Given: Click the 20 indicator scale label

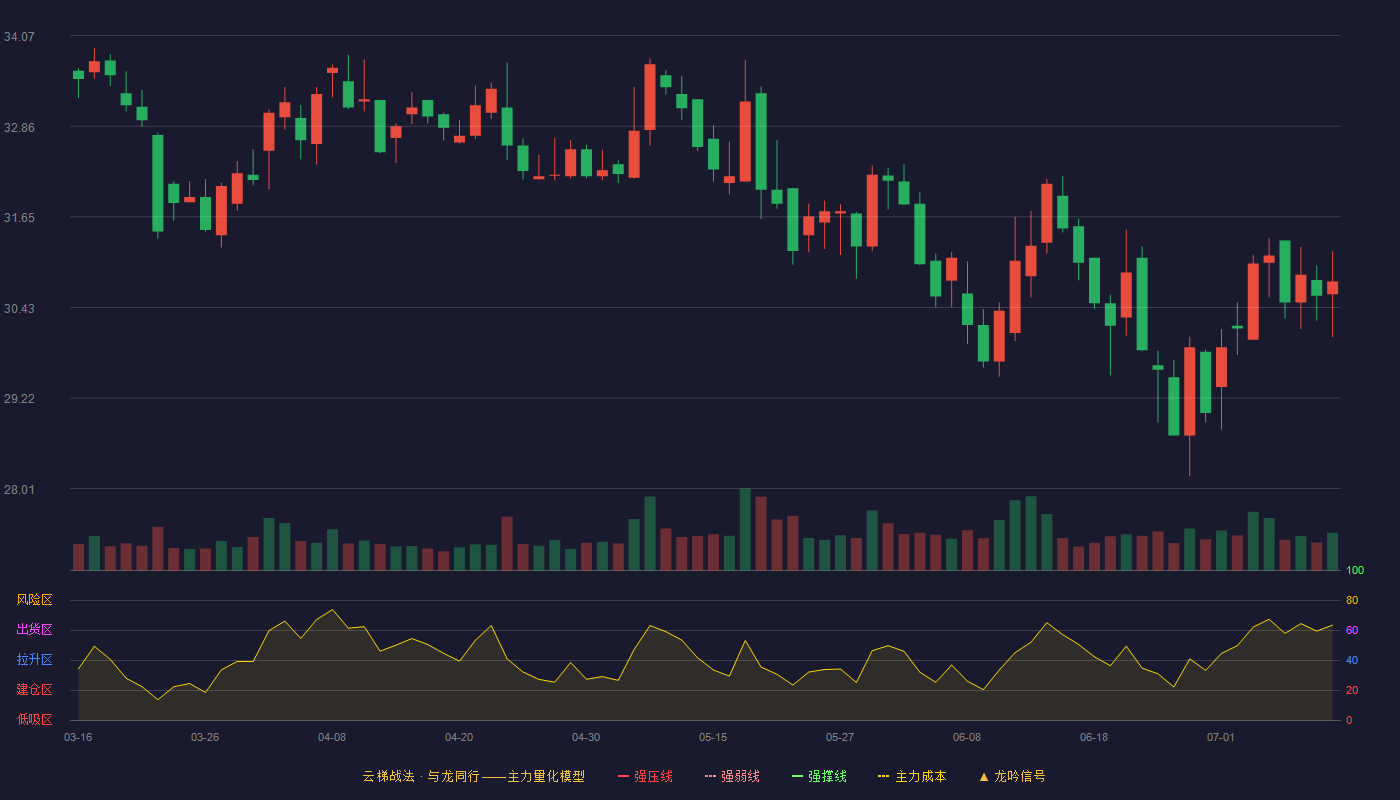Looking at the screenshot, I should click(x=1352, y=690).
